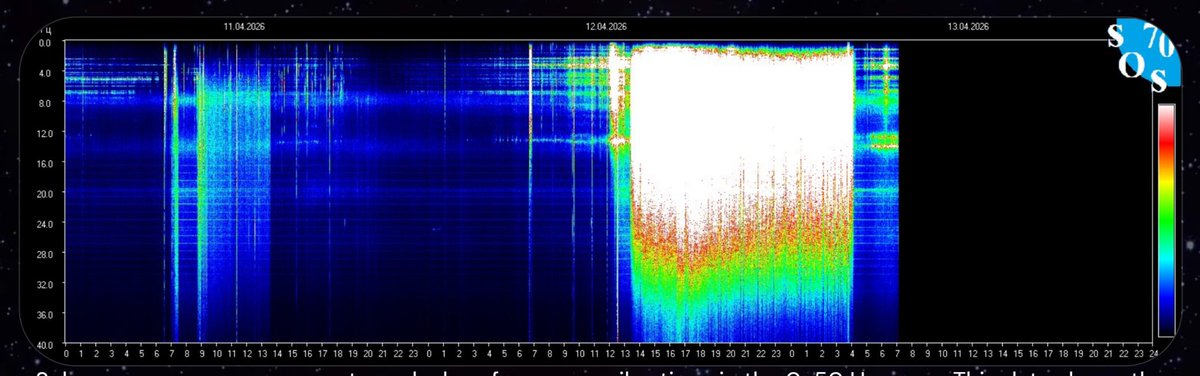Viewport: 1200px width, 376px height.
Task: Click the 0.0 frequency axis label
Action: click(x=45, y=44)
